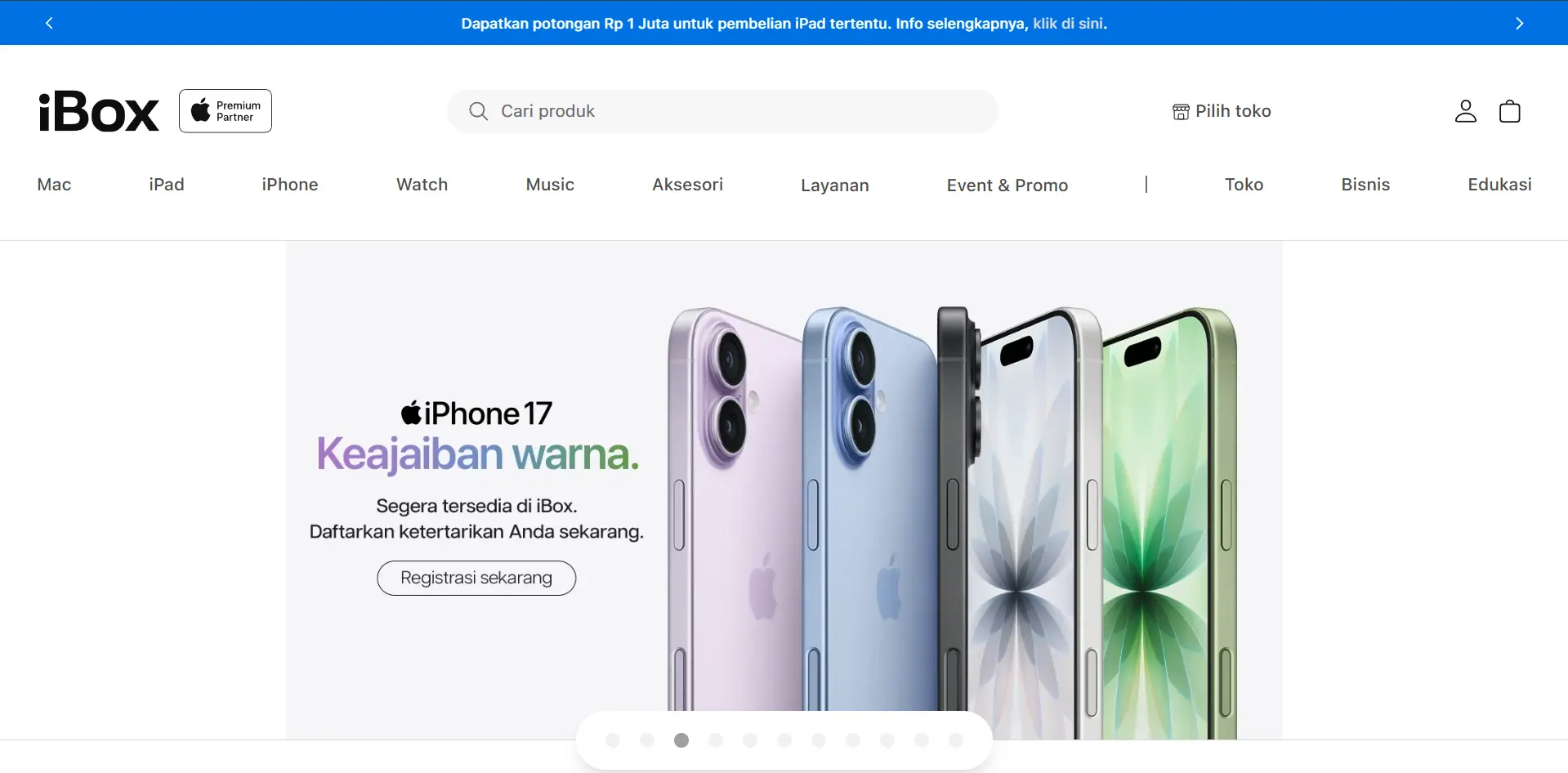Open the Watch menu item
The height and width of the screenshot is (773, 1568).
click(422, 185)
